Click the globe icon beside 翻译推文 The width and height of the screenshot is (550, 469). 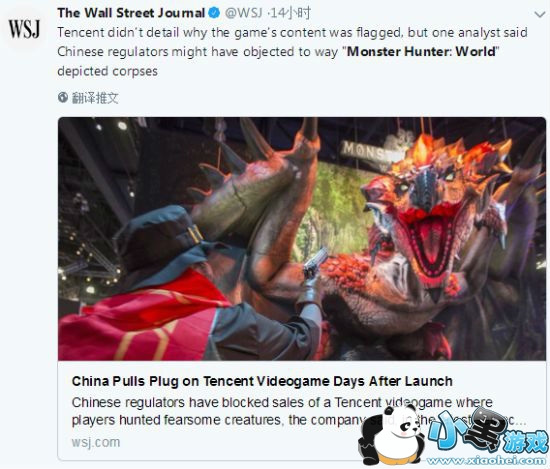tap(63, 97)
